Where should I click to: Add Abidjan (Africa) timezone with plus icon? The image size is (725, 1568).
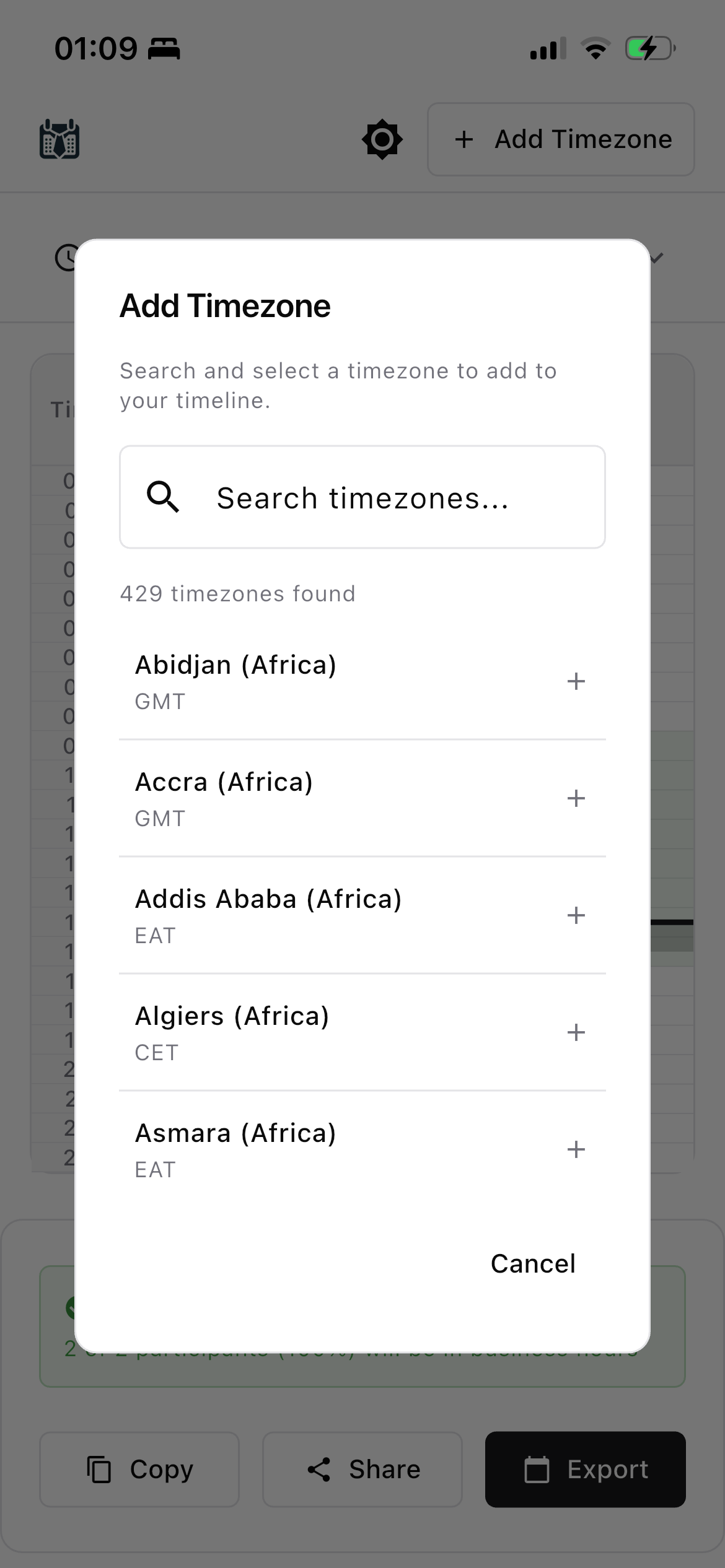576,681
